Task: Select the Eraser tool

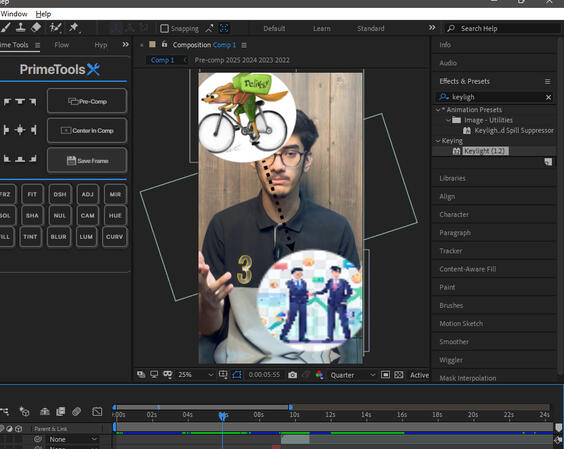Action: [x=36, y=27]
